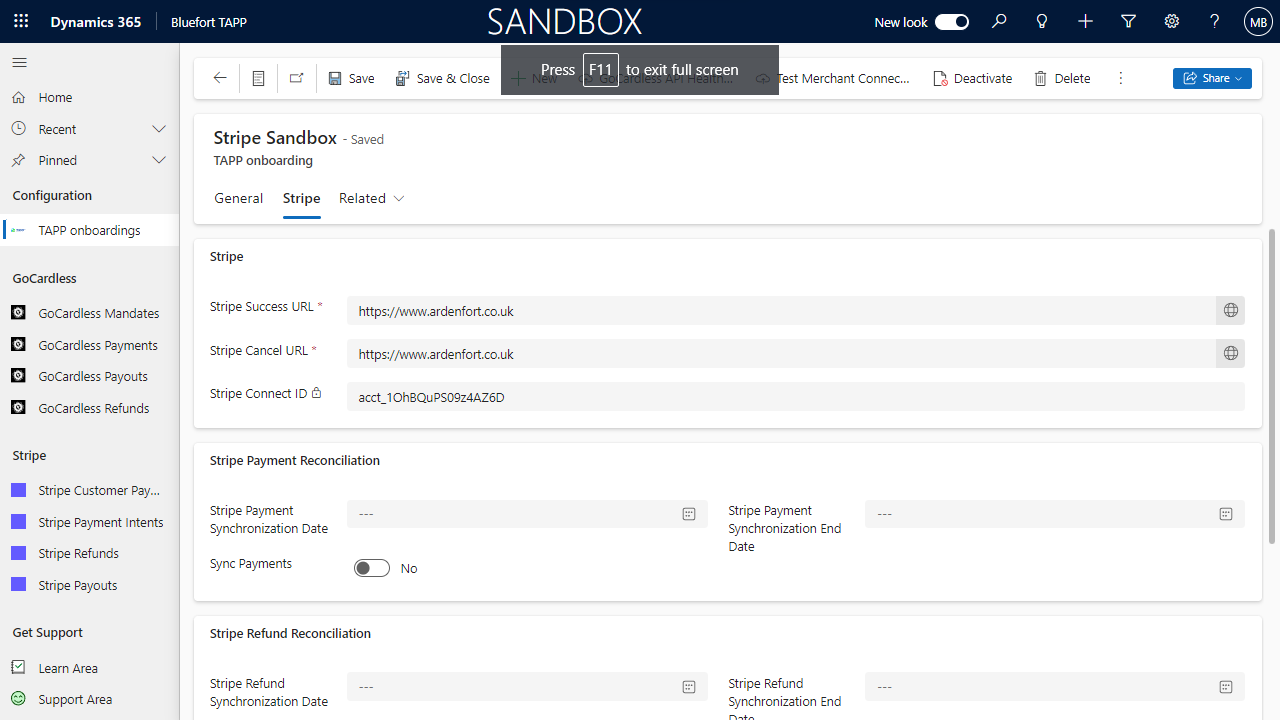Open GoCardless Mandates in sidebar
The image size is (1280, 720).
[90, 313]
